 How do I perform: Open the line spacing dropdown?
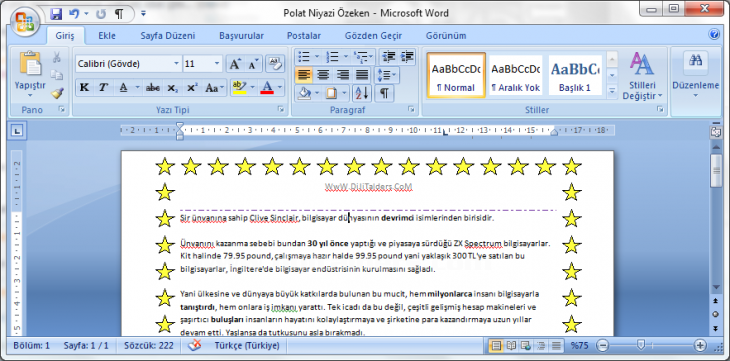tap(387, 75)
